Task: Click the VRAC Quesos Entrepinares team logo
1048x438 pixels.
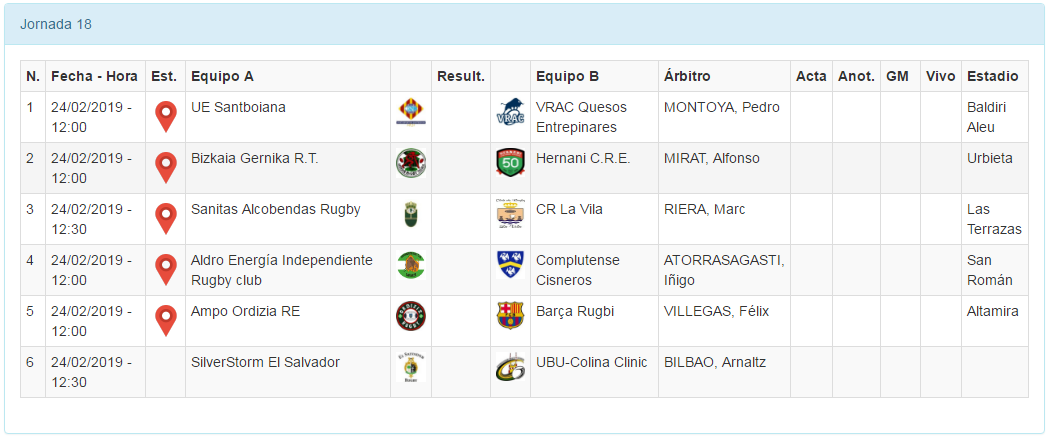Action: click(x=510, y=112)
